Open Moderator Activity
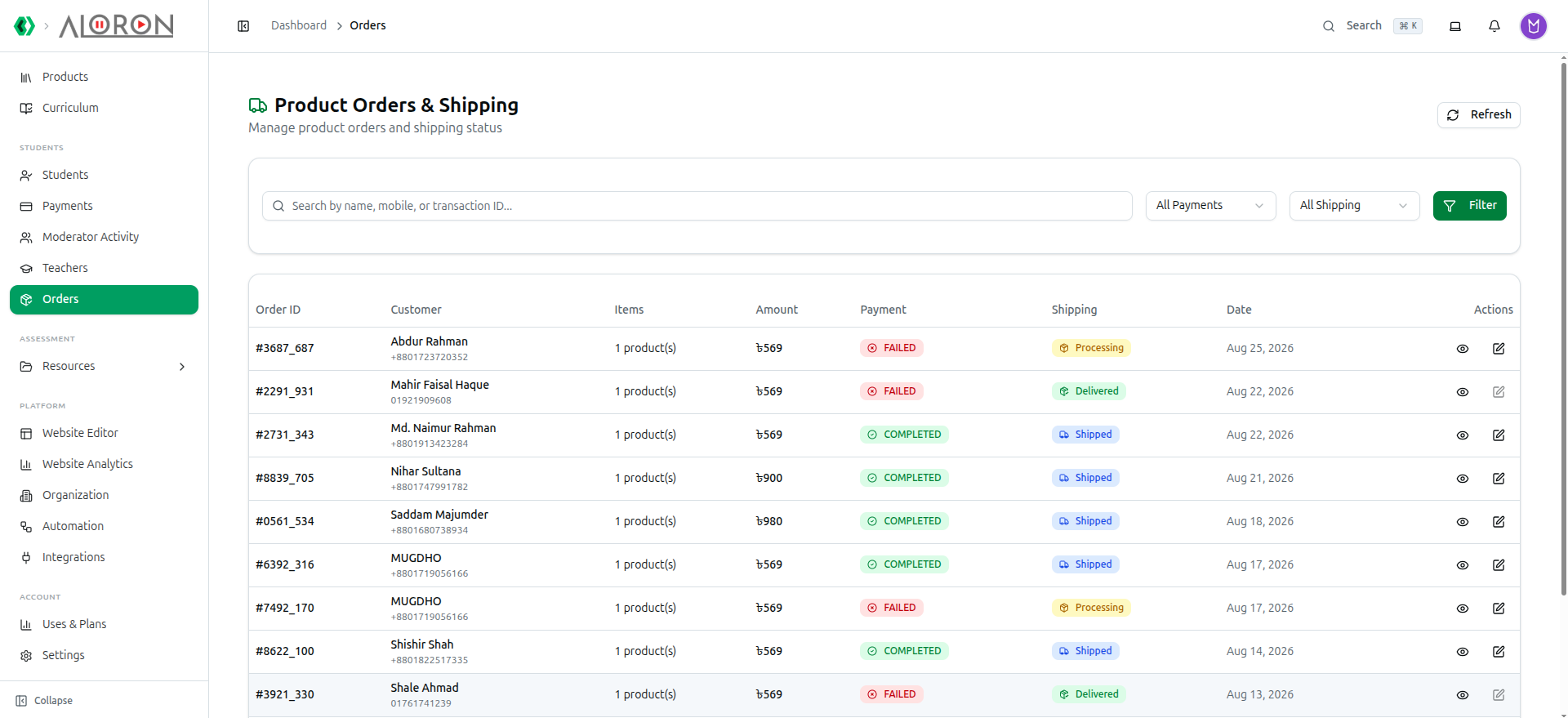 (104, 237)
